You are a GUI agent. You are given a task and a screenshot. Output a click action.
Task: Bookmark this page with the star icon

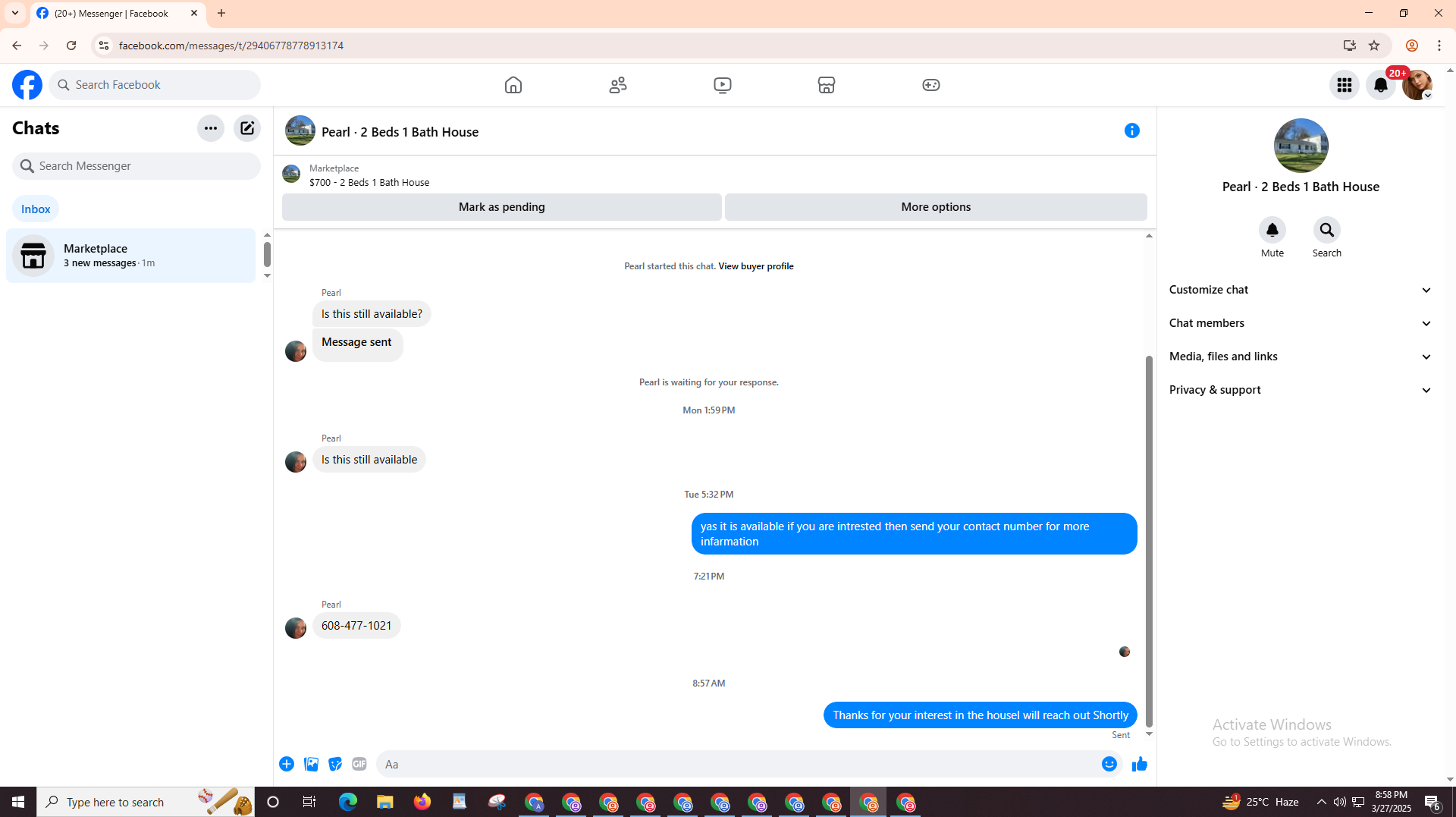[1374, 46]
